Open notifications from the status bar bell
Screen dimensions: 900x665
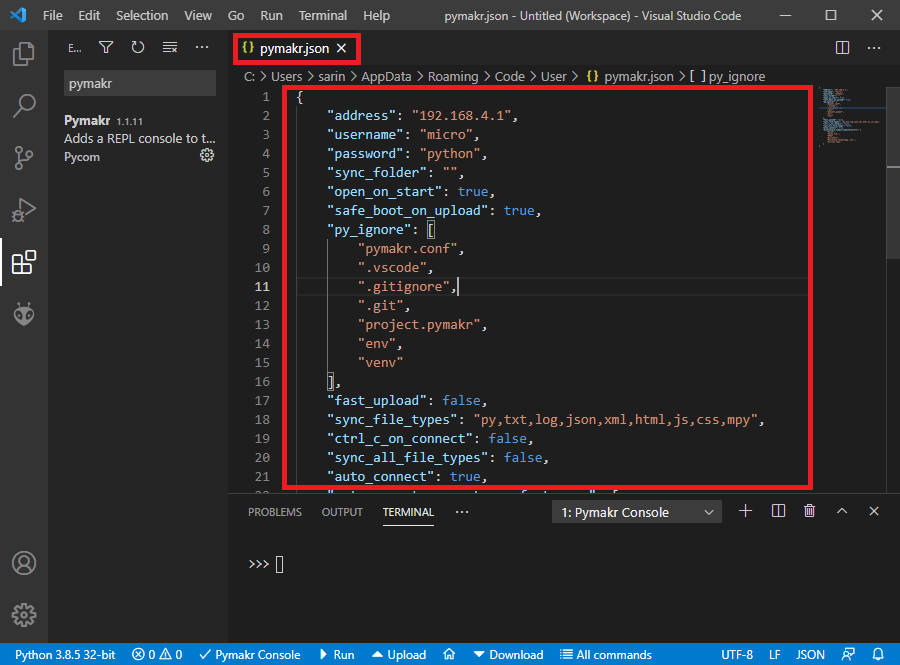click(878, 655)
